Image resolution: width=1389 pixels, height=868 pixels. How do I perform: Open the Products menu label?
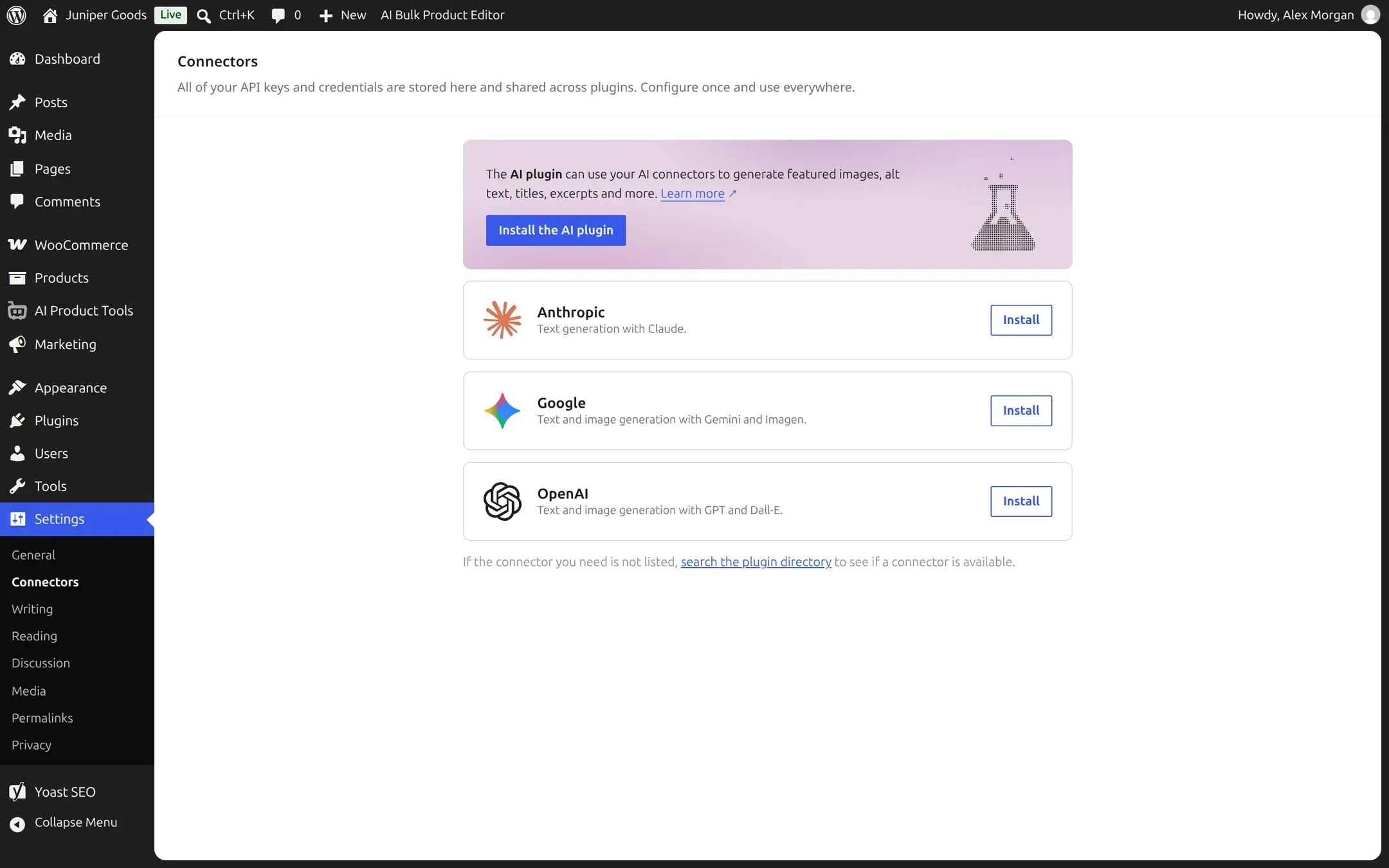(x=62, y=278)
